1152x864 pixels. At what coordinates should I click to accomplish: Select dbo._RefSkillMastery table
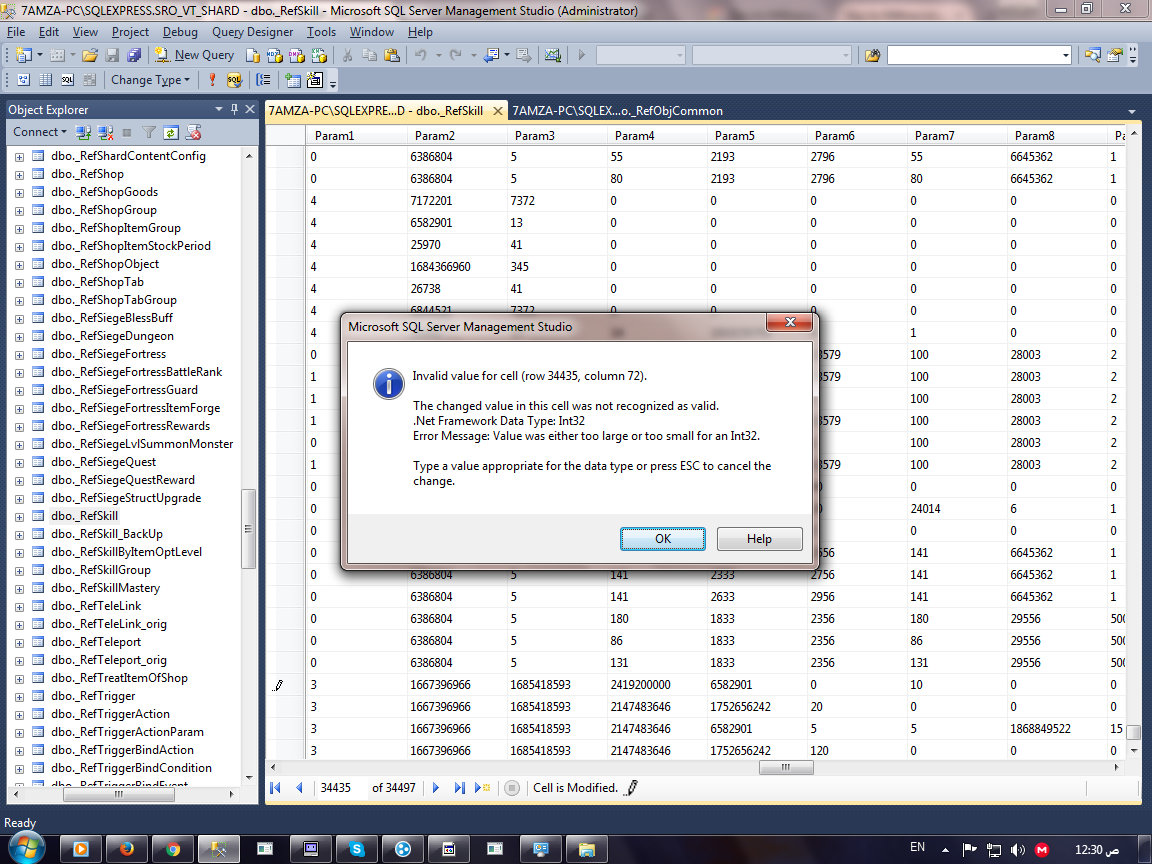(x=105, y=588)
